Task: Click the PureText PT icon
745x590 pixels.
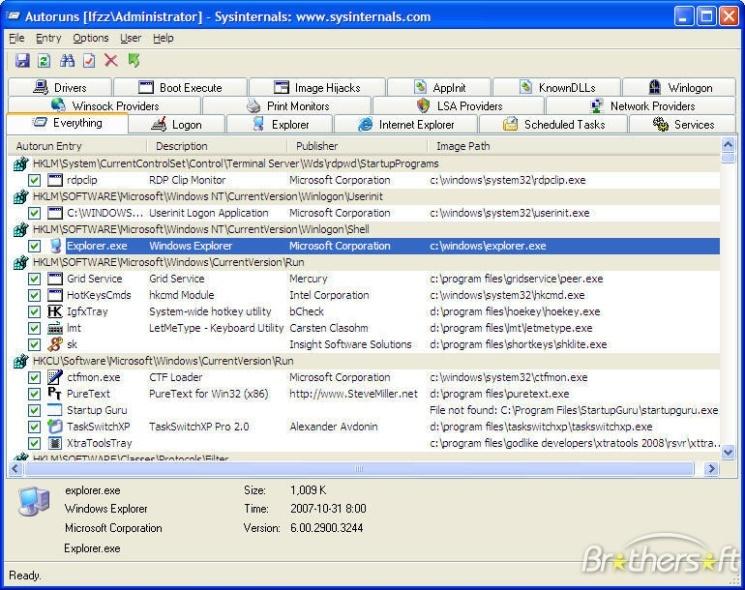Action: [x=55, y=393]
